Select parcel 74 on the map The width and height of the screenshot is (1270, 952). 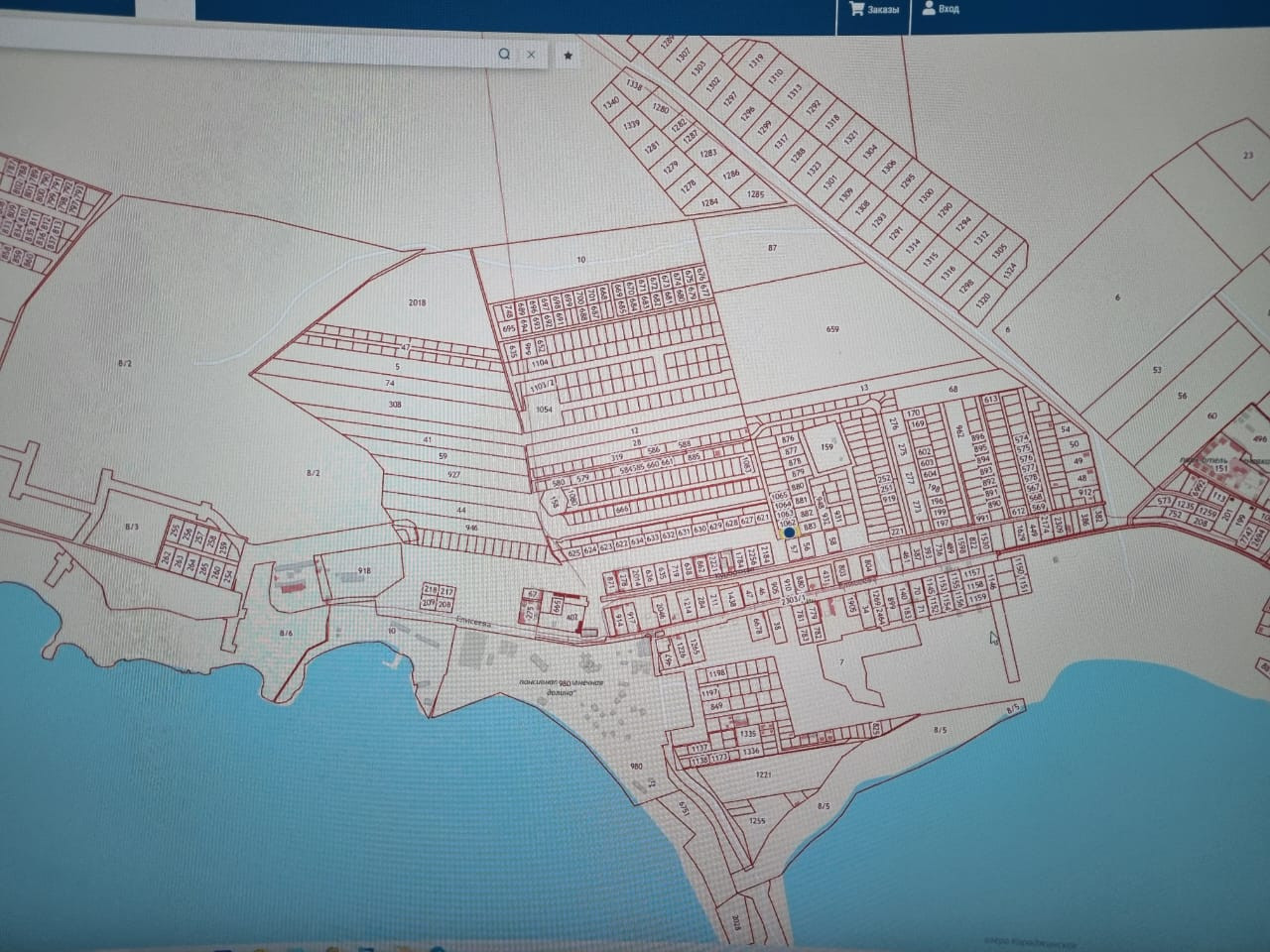[390, 382]
